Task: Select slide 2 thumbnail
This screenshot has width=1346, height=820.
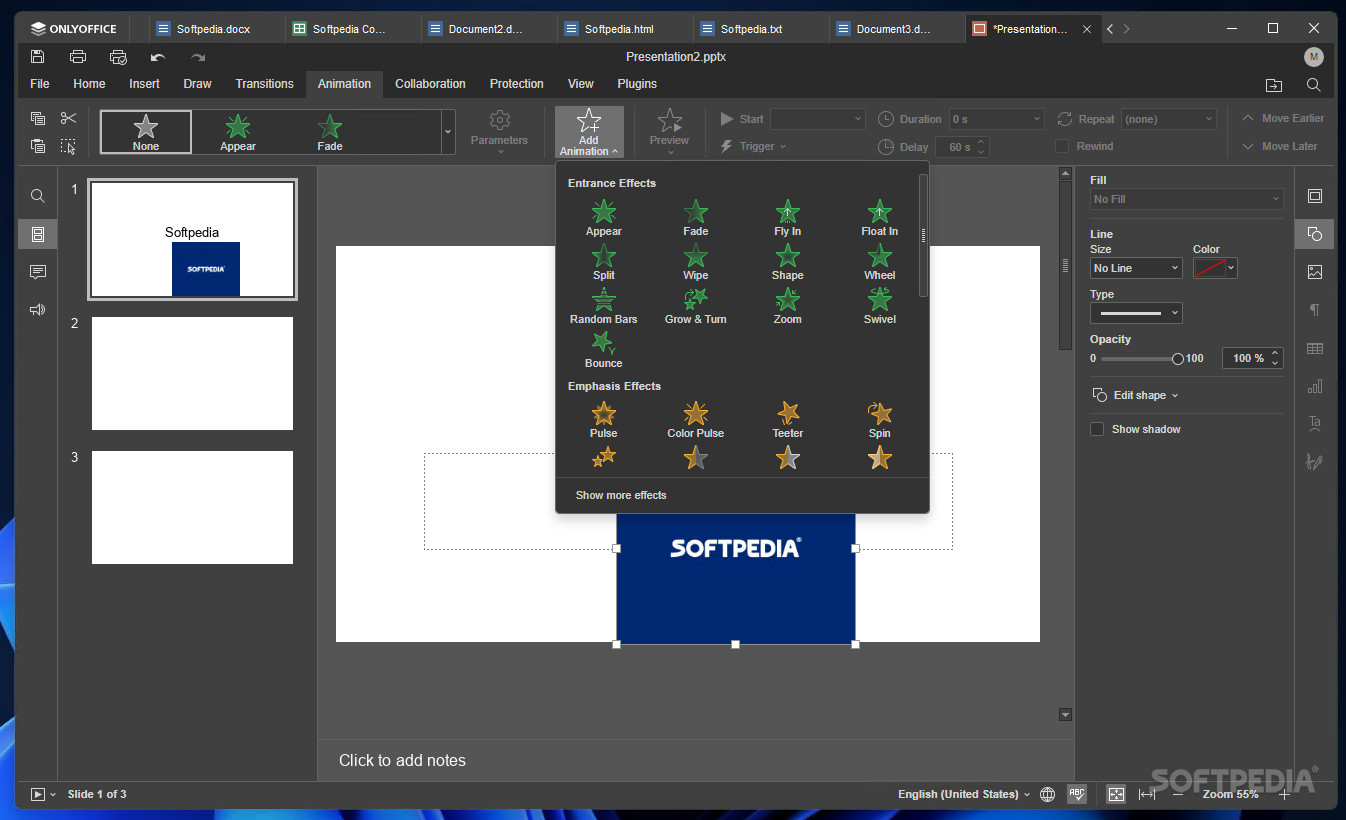Action: click(x=192, y=373)
